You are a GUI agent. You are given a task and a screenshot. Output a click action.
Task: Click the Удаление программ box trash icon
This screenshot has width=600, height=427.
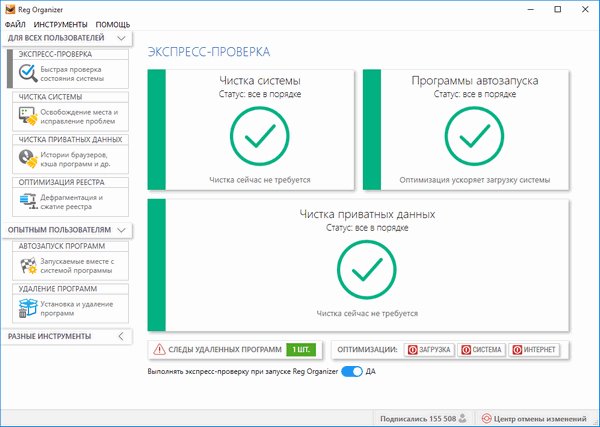tap(28, 308)
